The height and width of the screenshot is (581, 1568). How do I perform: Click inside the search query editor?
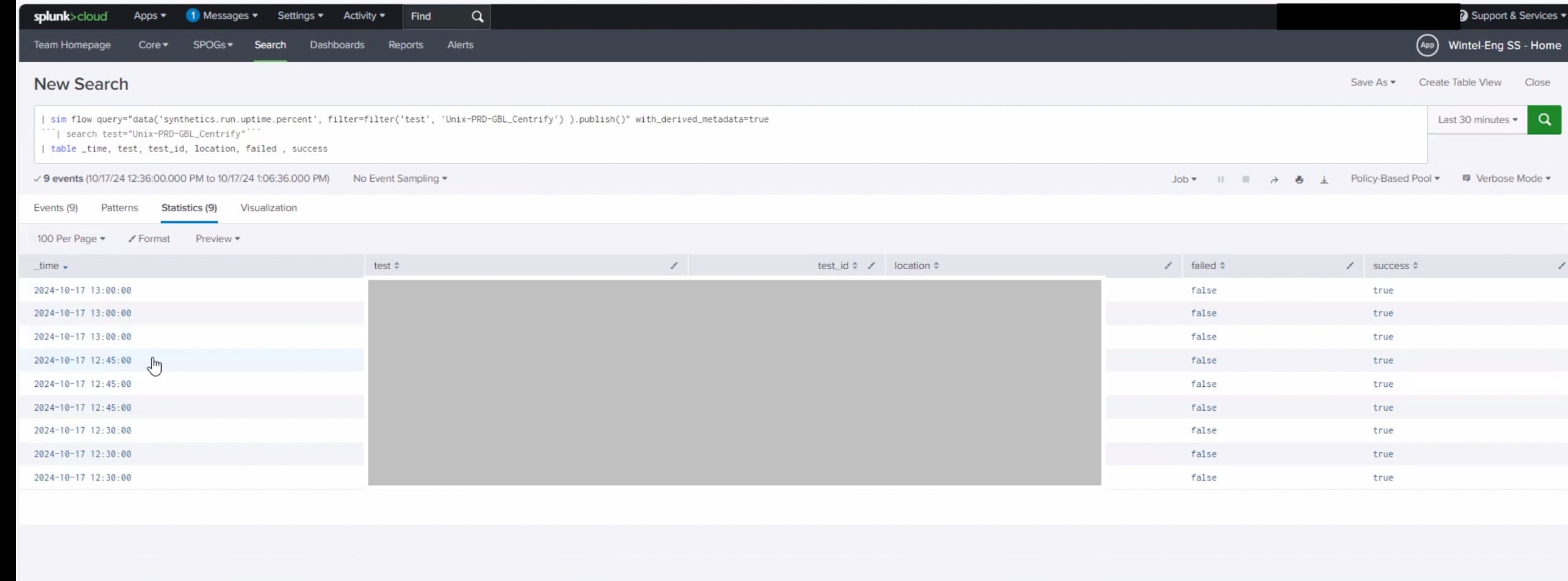tap(730, 134)
